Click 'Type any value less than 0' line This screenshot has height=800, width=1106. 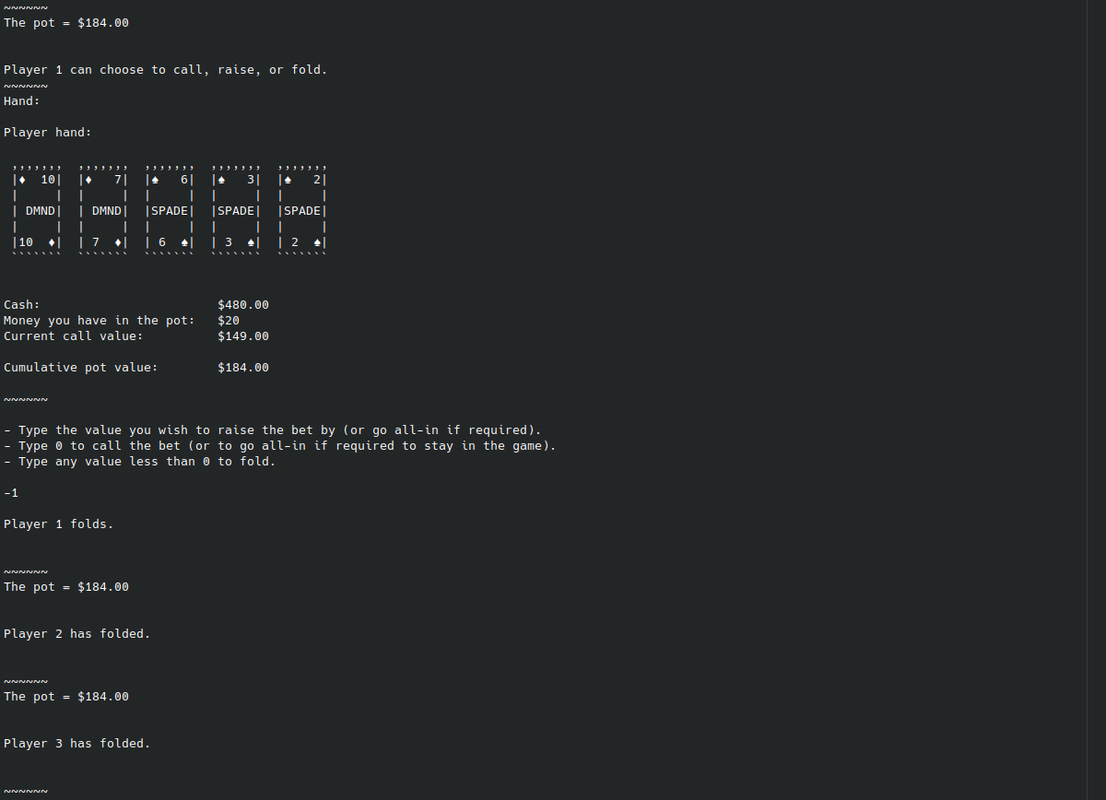140,461
